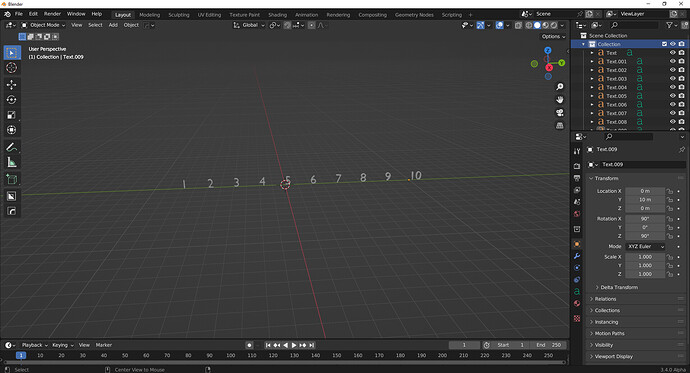Toggle the Collection eye visibility
This screenshot has height=373, width=690.
coord(672,44)
